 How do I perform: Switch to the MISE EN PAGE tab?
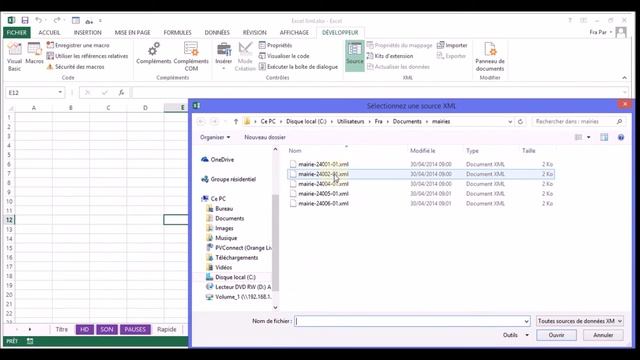click(x=133, y=32)
